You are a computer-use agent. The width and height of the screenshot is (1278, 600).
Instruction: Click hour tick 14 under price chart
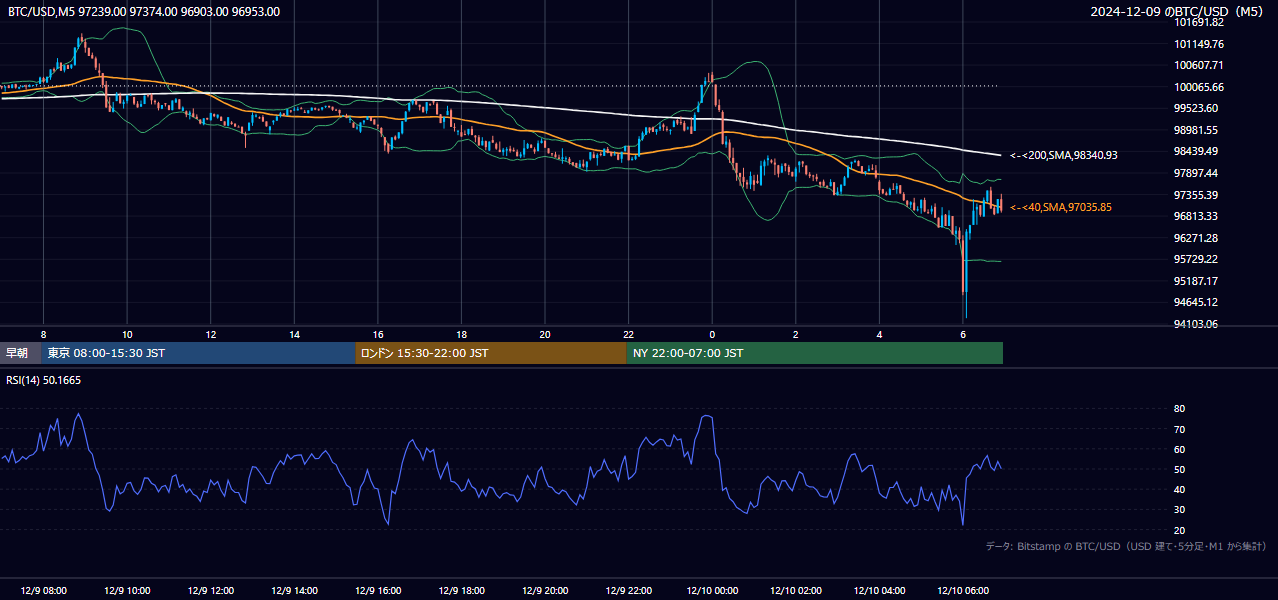294,334
